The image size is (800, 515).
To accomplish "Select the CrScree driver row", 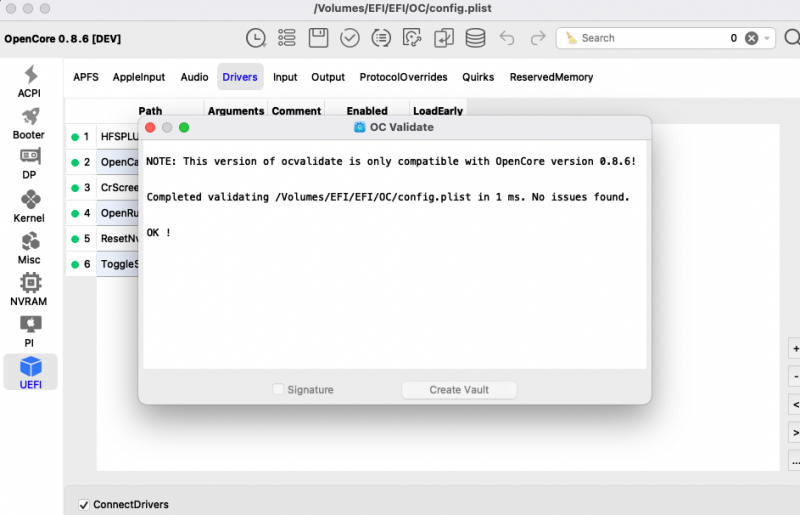I will tap(119, 188).
